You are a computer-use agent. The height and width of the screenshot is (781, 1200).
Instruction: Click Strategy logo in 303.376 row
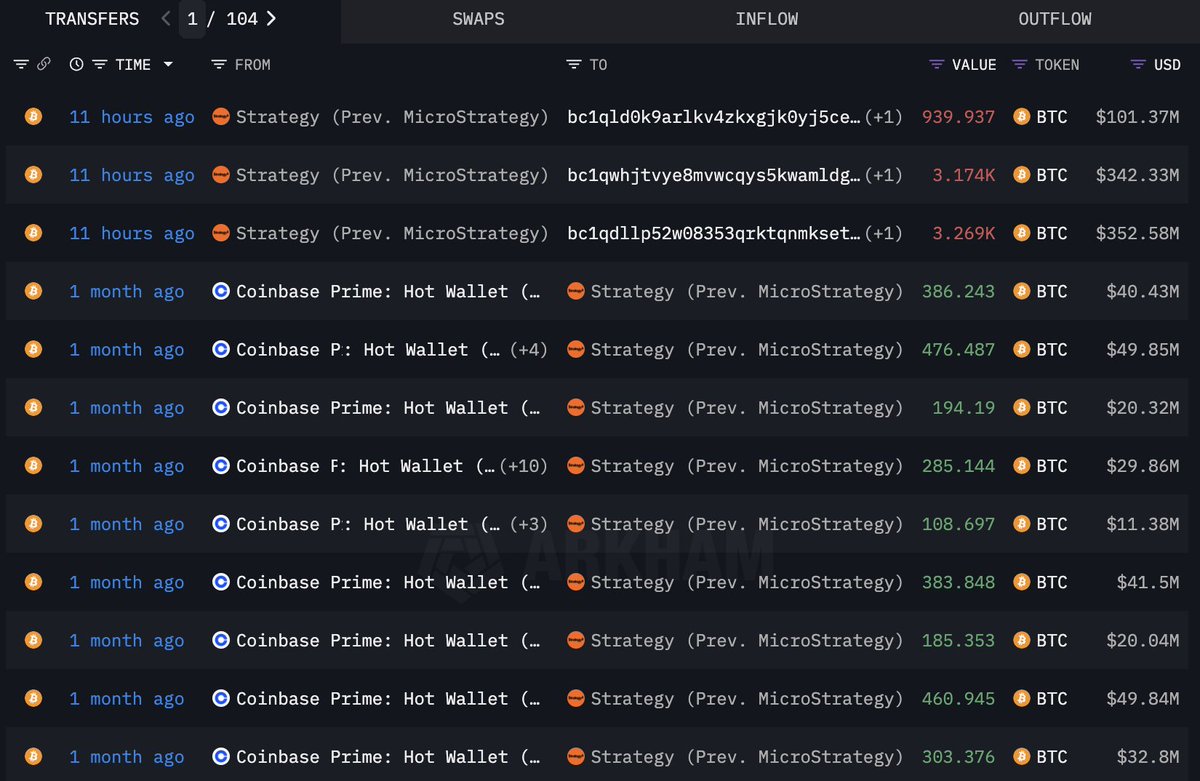point(576,757)
